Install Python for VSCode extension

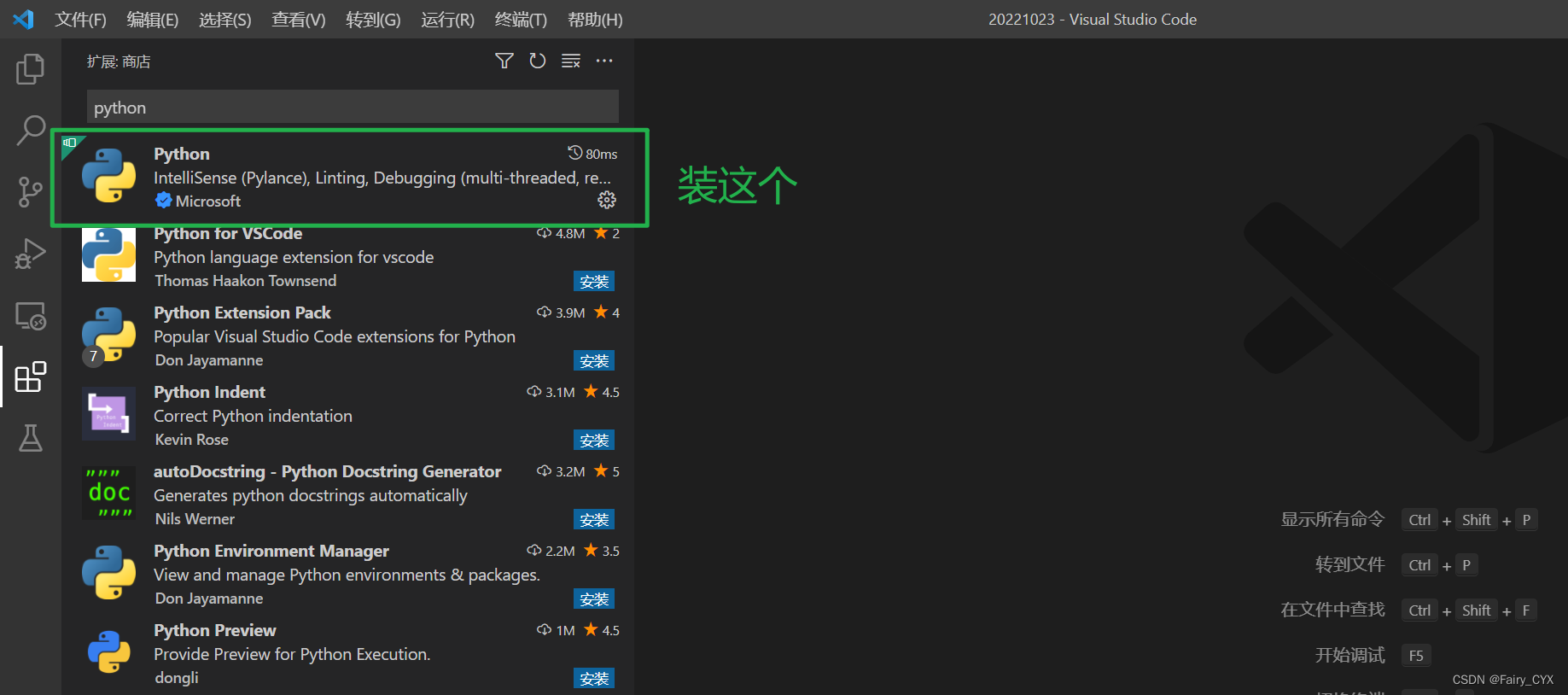[594, 282]
